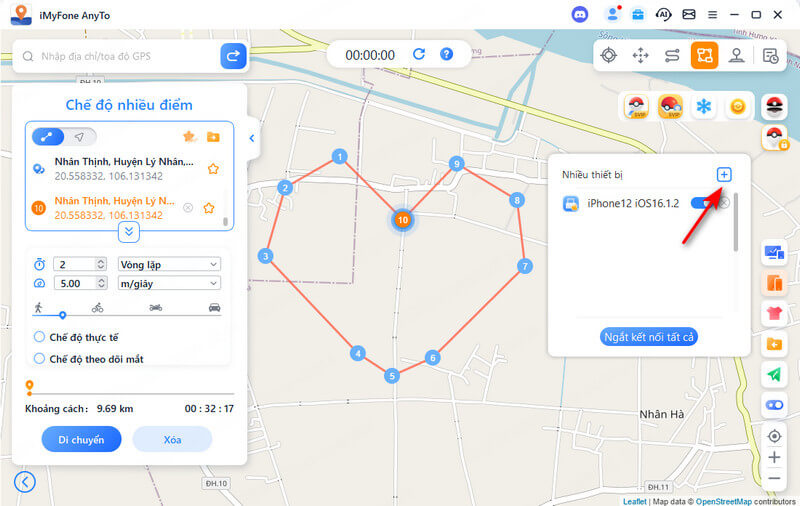The height and width of the screenshot is (506, 800).
Task: Enable Chế độ theo dõi mắt option
Action: click(x=40, y=358)
